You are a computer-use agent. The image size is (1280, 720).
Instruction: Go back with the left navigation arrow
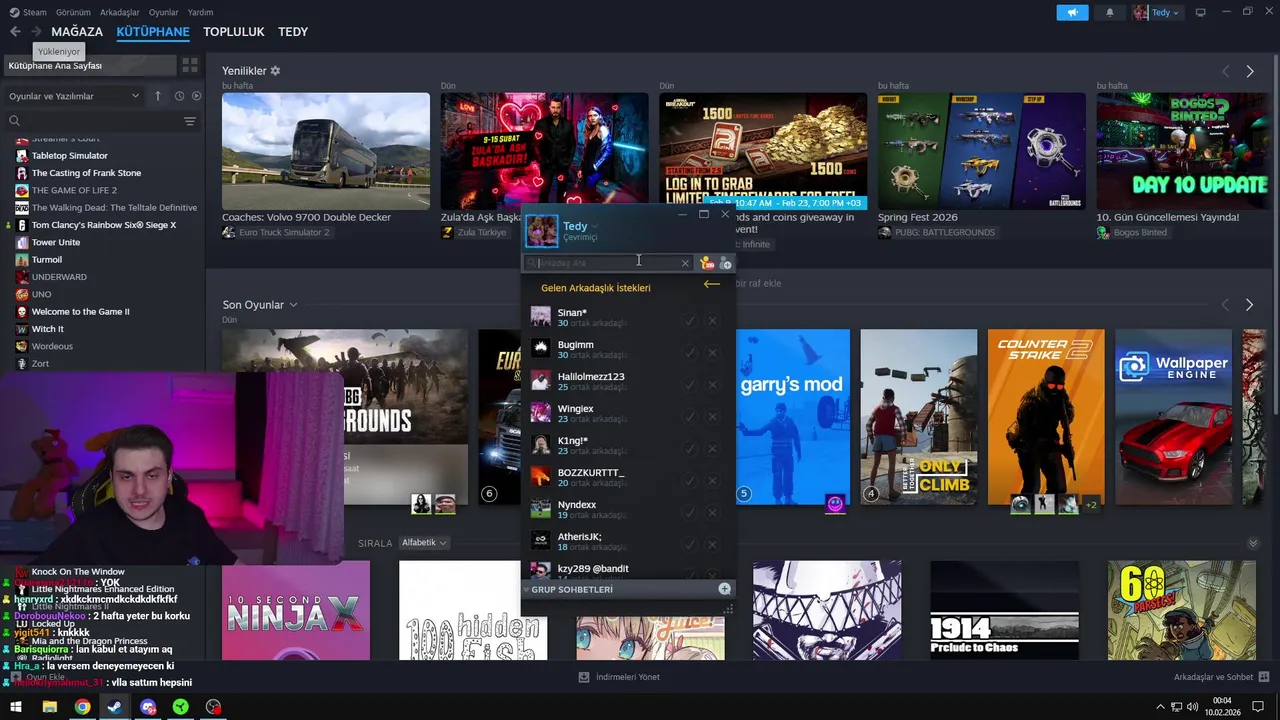point(15,32)
